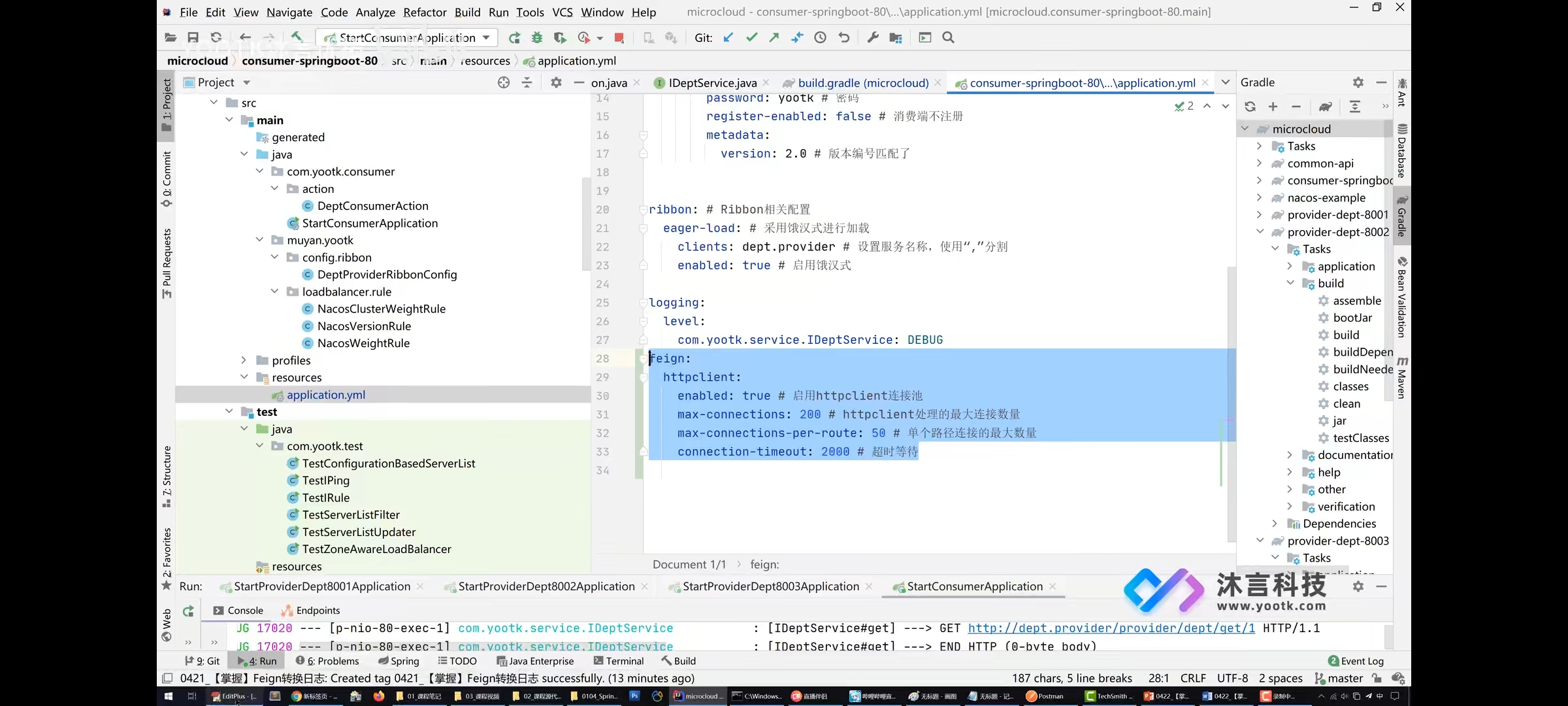The height and width of the screenshot is (706, 1568).
Task: Locate opened file in Project panel
Action: coord(504,82)
